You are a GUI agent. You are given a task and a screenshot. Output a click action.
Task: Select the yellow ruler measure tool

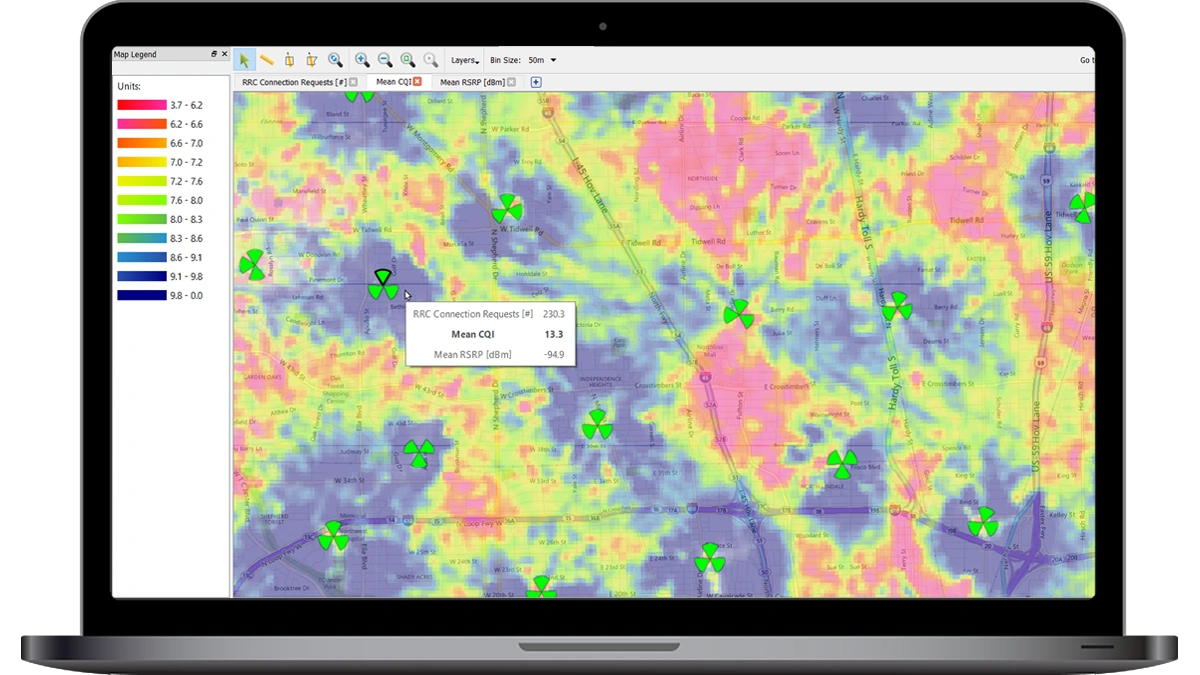pyautogui.click(x=267, y=60)
